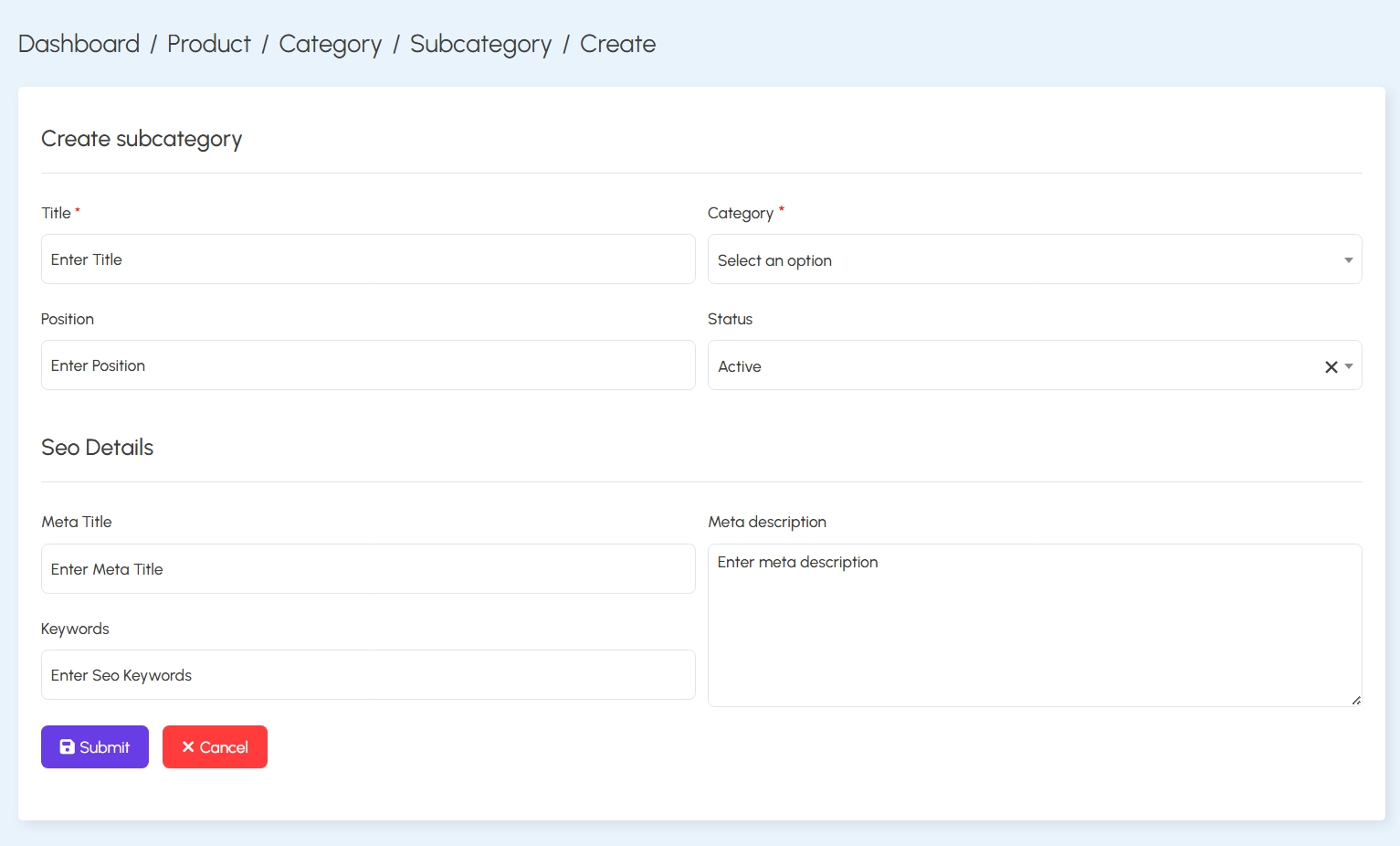Go to Dashboard breadcrumb
Screen dimensions: 1400x846
tap(79, 44)
